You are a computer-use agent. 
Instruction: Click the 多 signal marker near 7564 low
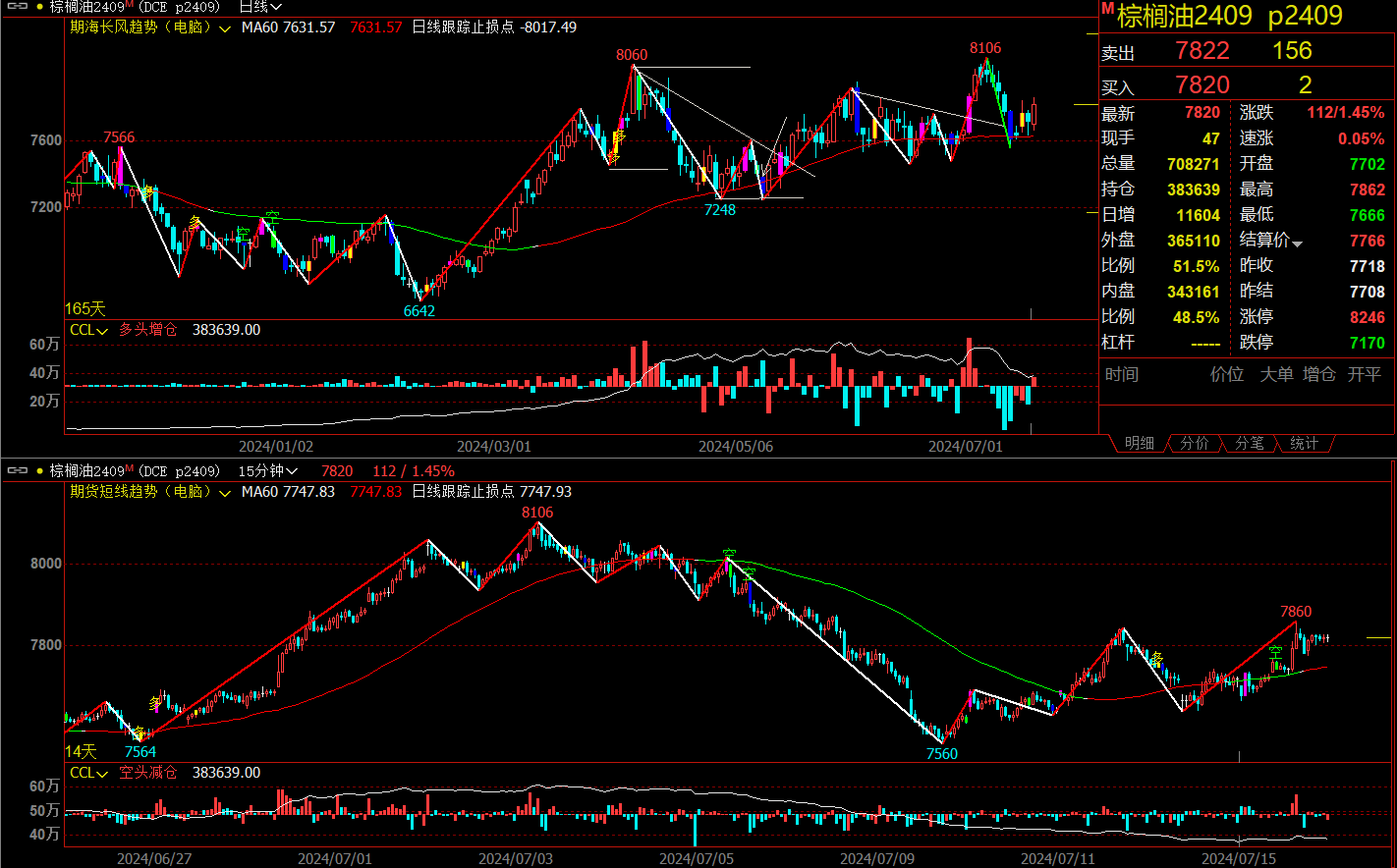[140, 733]
